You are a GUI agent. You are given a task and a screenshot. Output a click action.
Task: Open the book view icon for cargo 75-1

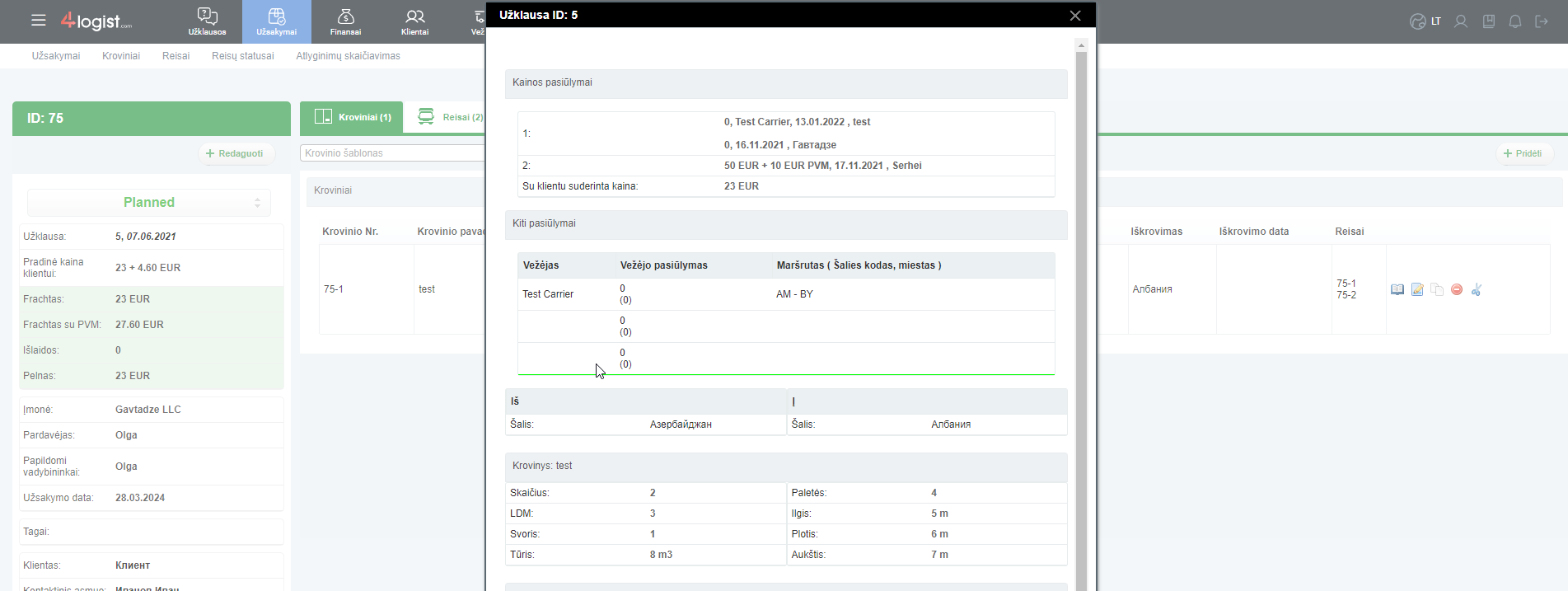click(1397, 289)
